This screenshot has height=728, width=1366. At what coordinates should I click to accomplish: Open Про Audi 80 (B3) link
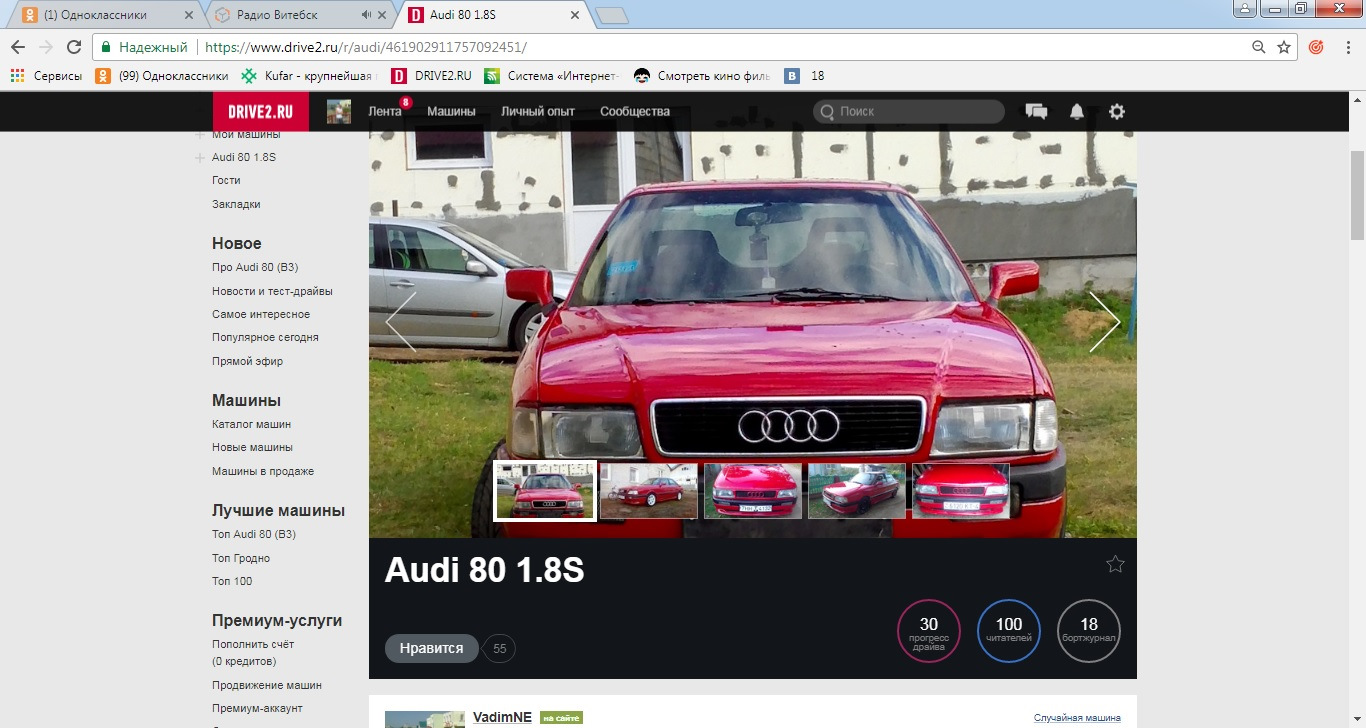click(x=255, y=267)
